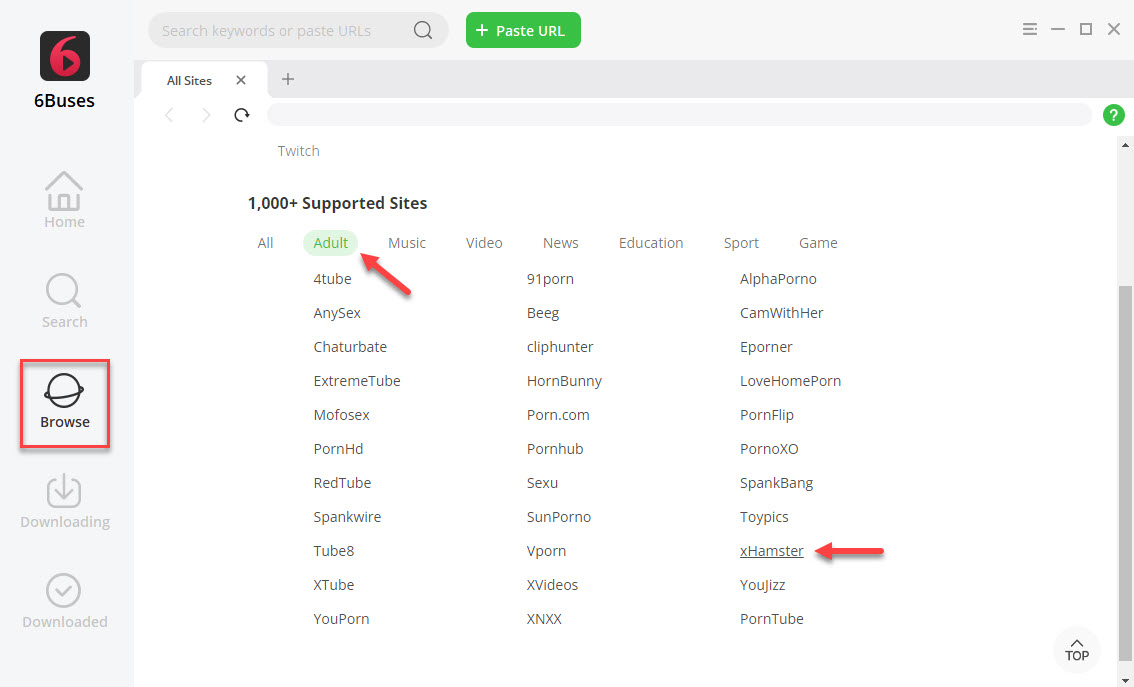Select the News category filter

coord(560,243)
